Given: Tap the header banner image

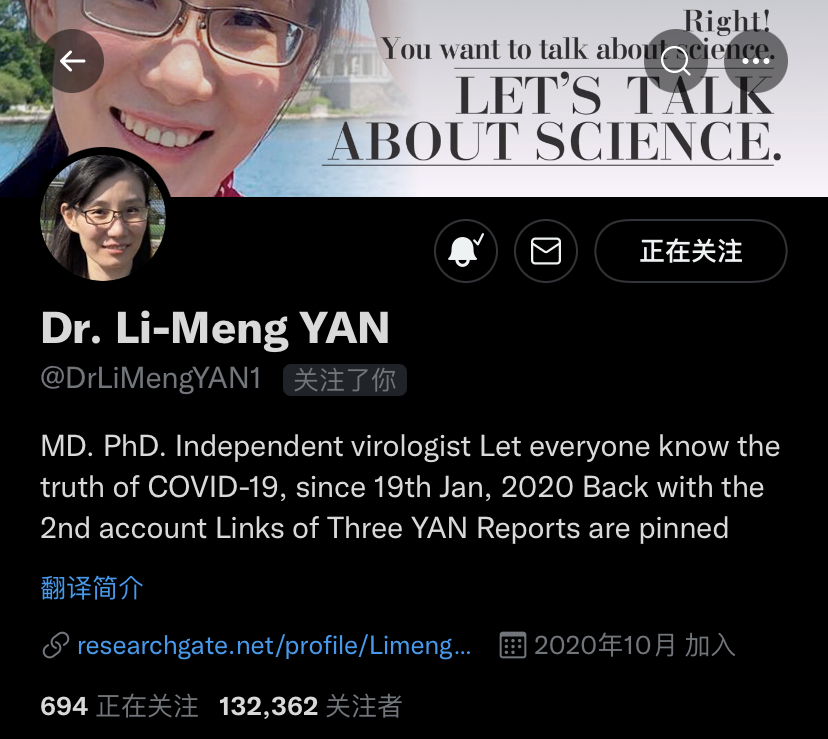Looking at the screenshot, I should tap(414, 98).
